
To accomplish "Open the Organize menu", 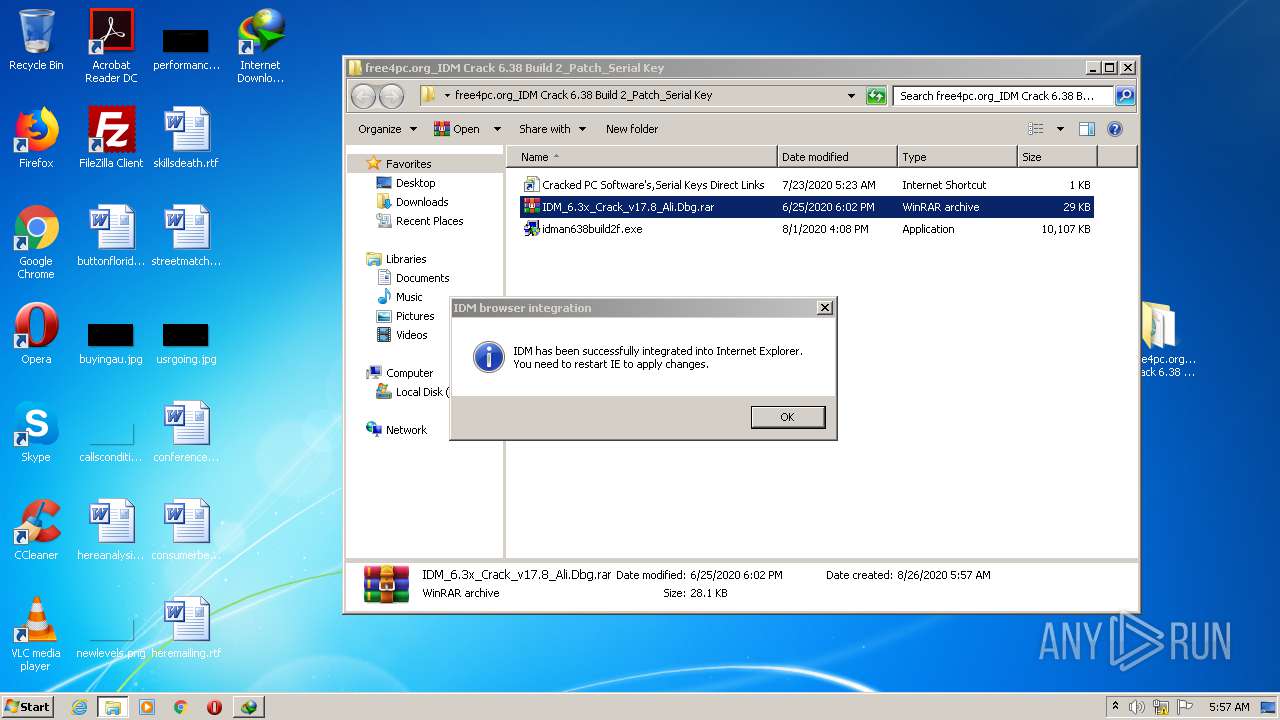I will point(387,129).
